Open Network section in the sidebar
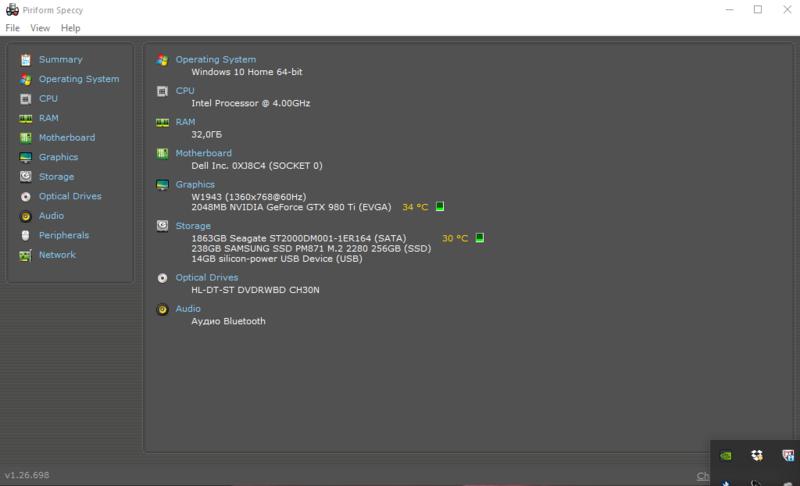This screenshot has width=800, height=486. (x=57, y=255)
